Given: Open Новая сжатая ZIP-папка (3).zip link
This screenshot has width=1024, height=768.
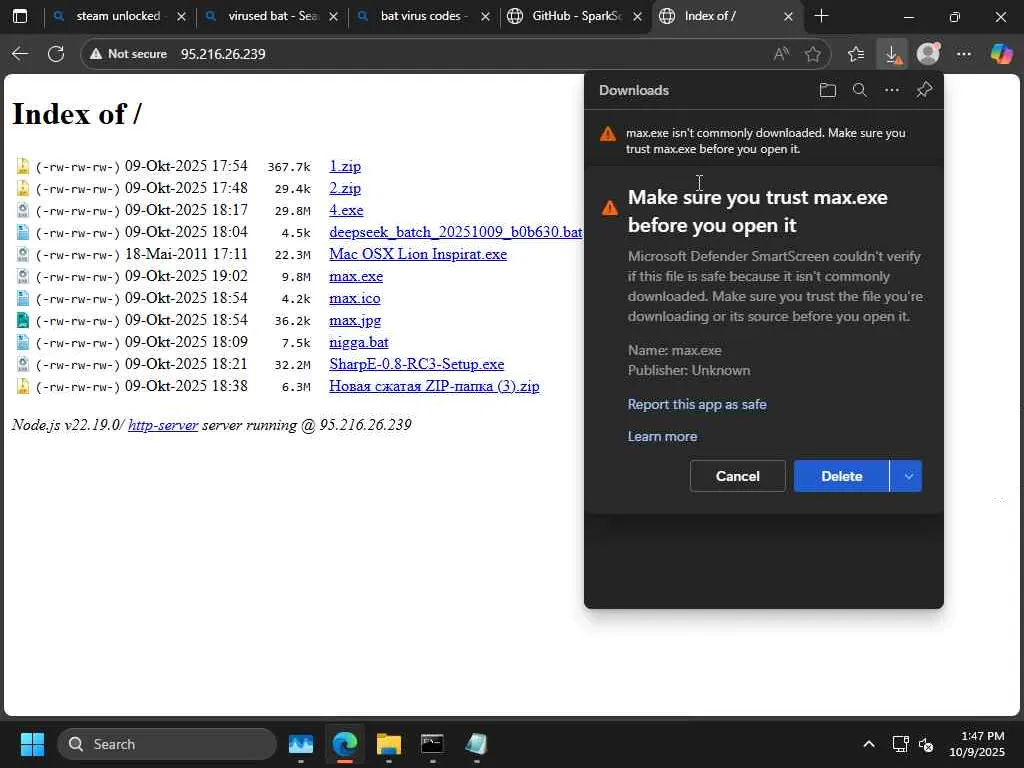Looking at the screenshot, I should (x=434, y=386).
